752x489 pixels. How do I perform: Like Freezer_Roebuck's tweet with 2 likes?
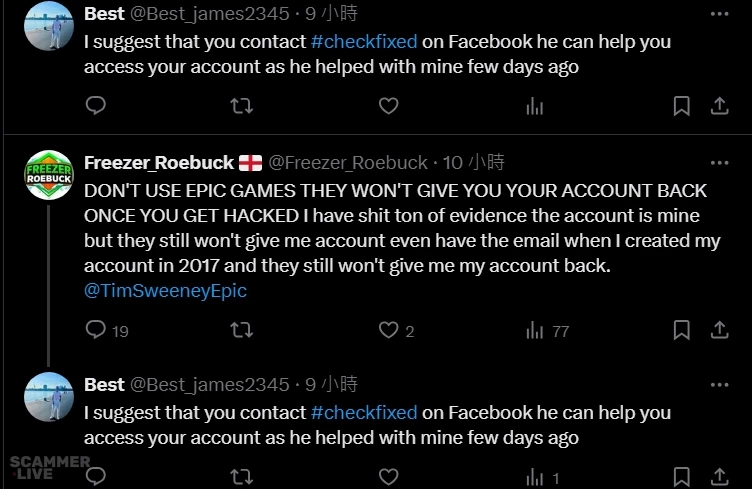point(388,330)
